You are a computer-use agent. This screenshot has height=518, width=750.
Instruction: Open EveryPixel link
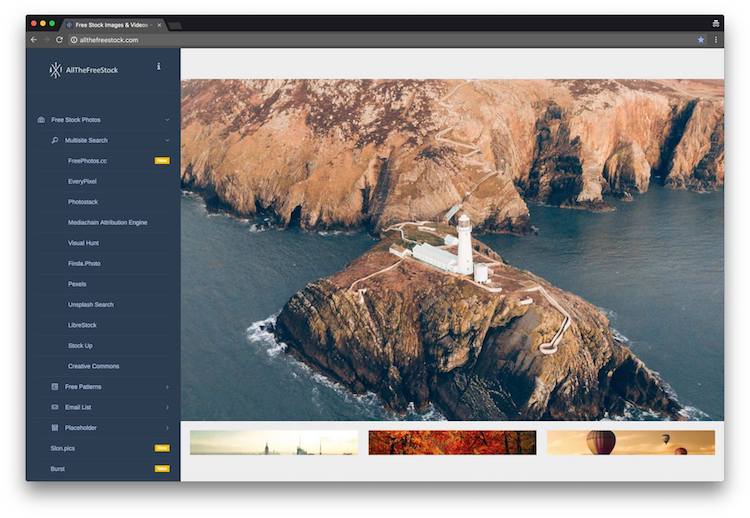82,181
